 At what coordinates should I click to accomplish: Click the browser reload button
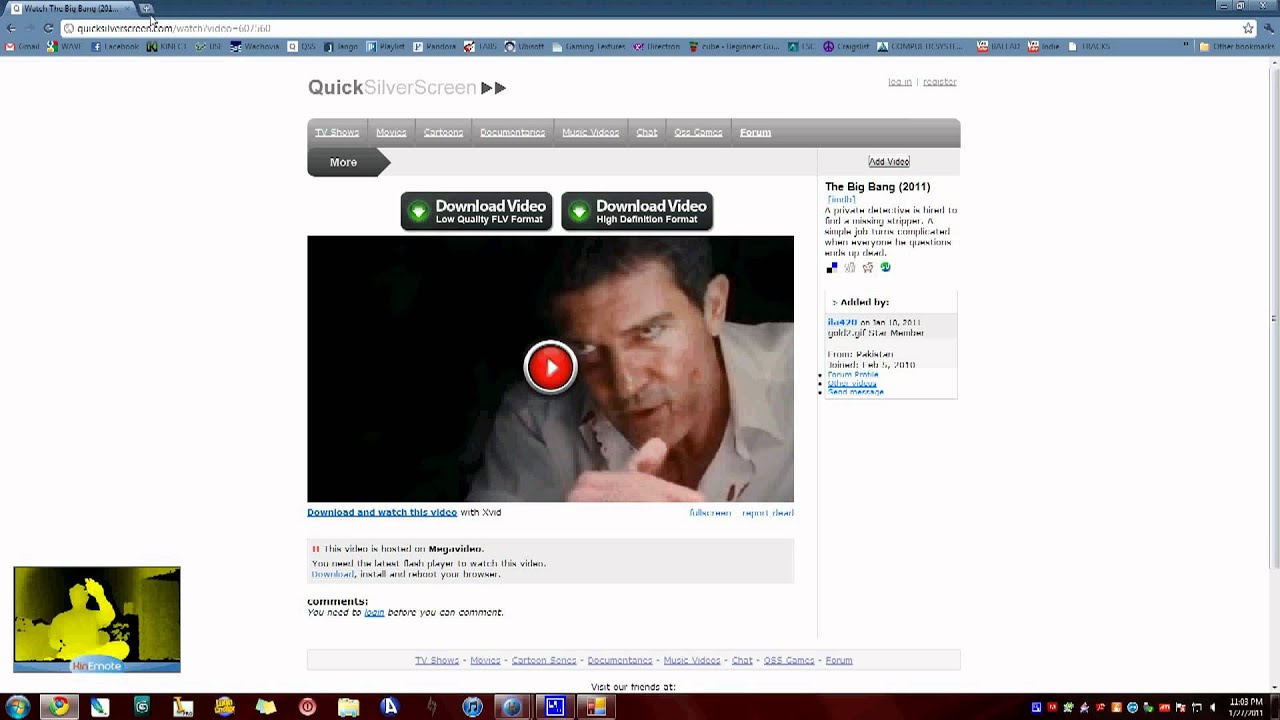pos(48,28)
